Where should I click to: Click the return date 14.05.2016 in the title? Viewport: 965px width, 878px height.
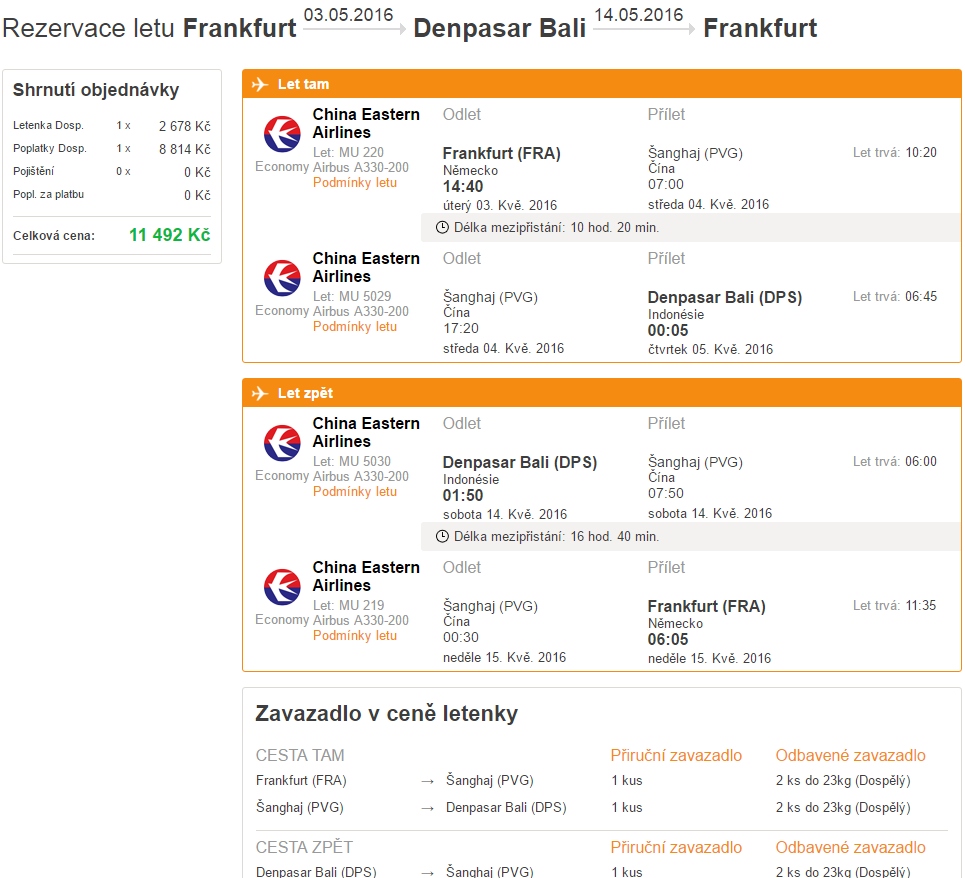639,15
